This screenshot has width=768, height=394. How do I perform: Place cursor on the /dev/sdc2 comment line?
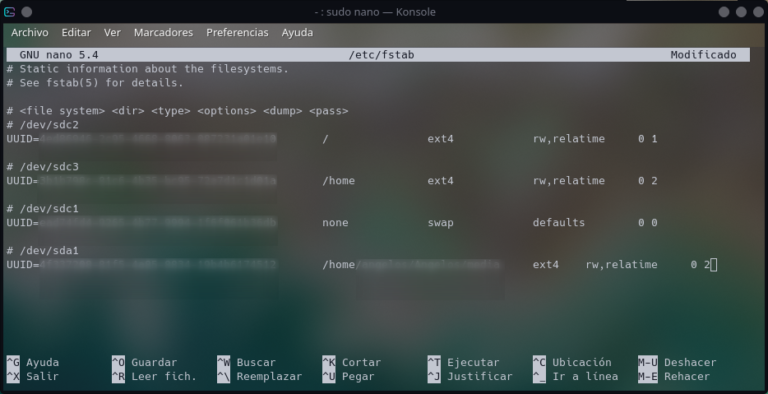[x=43, y=124]
